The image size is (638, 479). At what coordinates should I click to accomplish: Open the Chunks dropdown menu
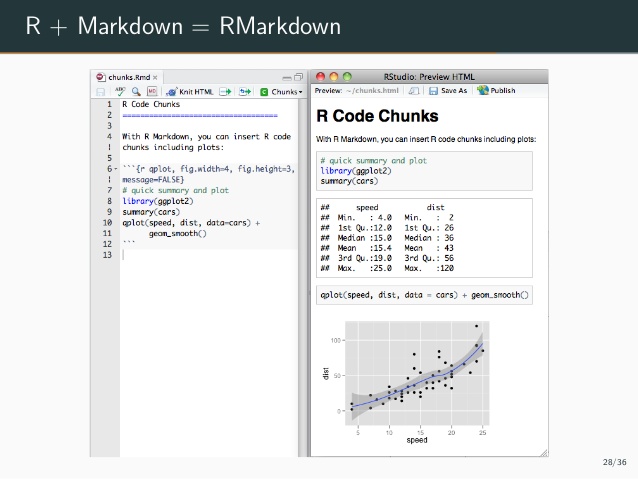tap(282, 92)
